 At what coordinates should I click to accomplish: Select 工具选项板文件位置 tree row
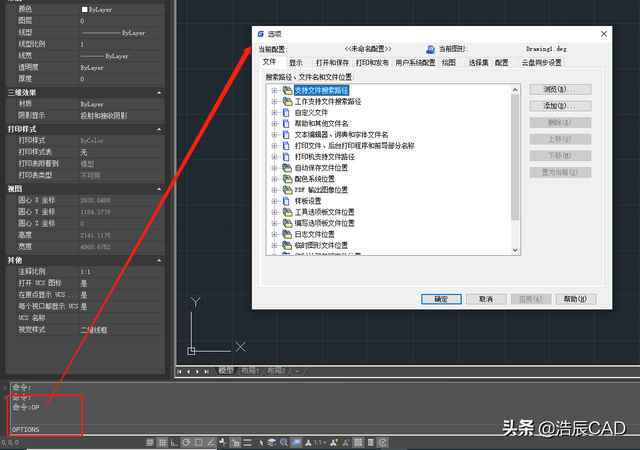click(324, 212)
